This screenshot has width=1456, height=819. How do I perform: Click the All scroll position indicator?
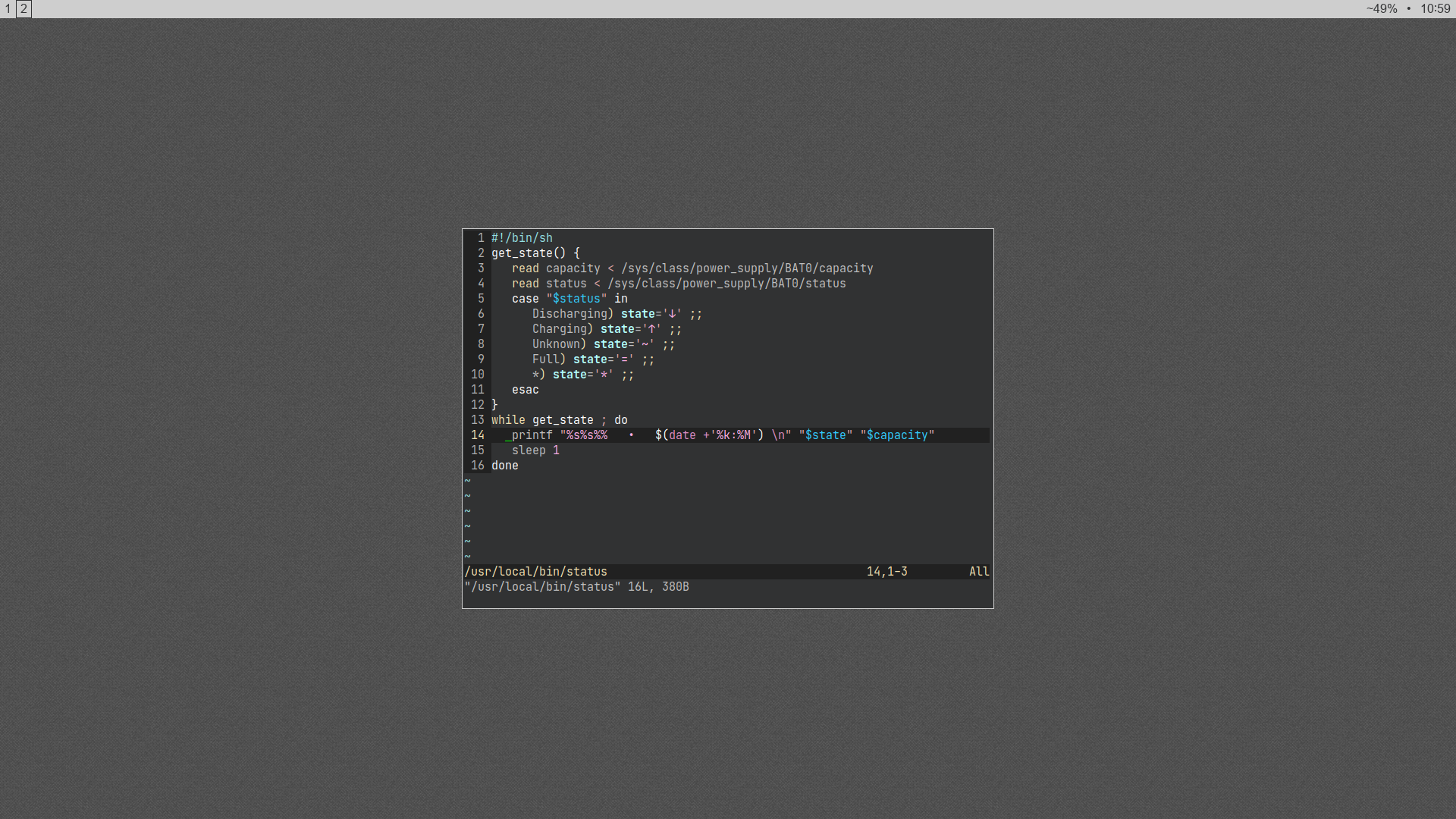point(979,572)
